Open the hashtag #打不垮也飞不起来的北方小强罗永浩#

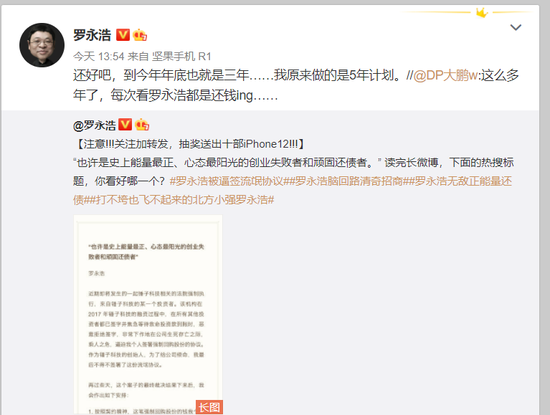point(179,200)
